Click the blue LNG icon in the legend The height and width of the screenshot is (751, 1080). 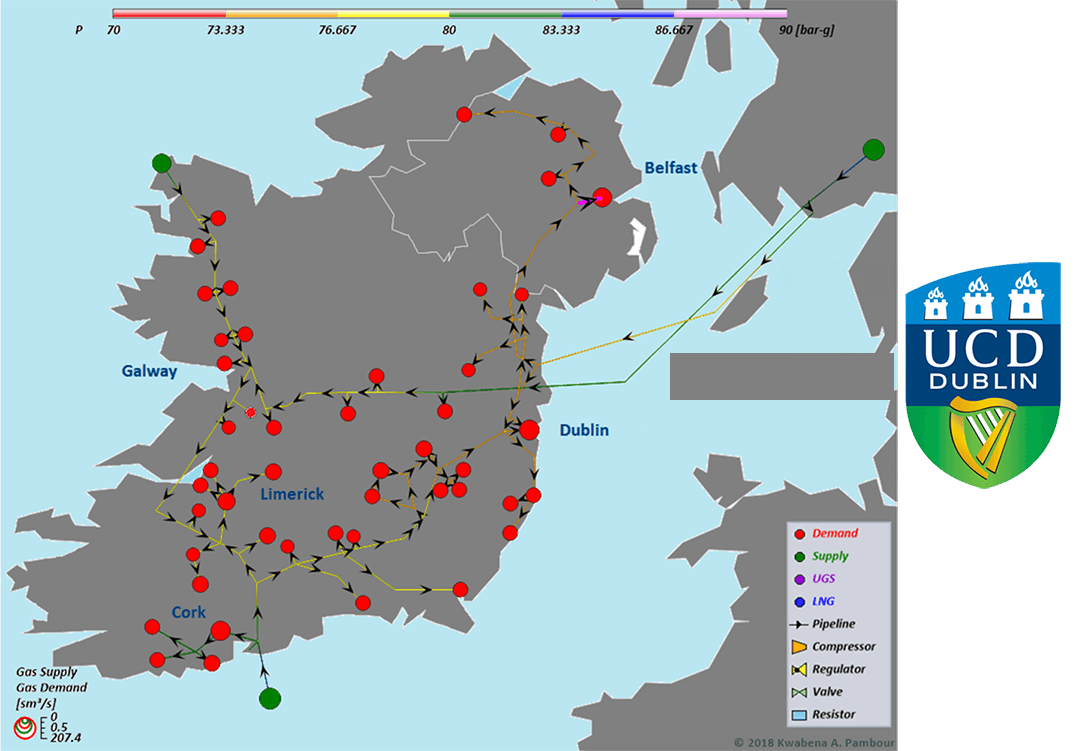(x=800, y=599)
